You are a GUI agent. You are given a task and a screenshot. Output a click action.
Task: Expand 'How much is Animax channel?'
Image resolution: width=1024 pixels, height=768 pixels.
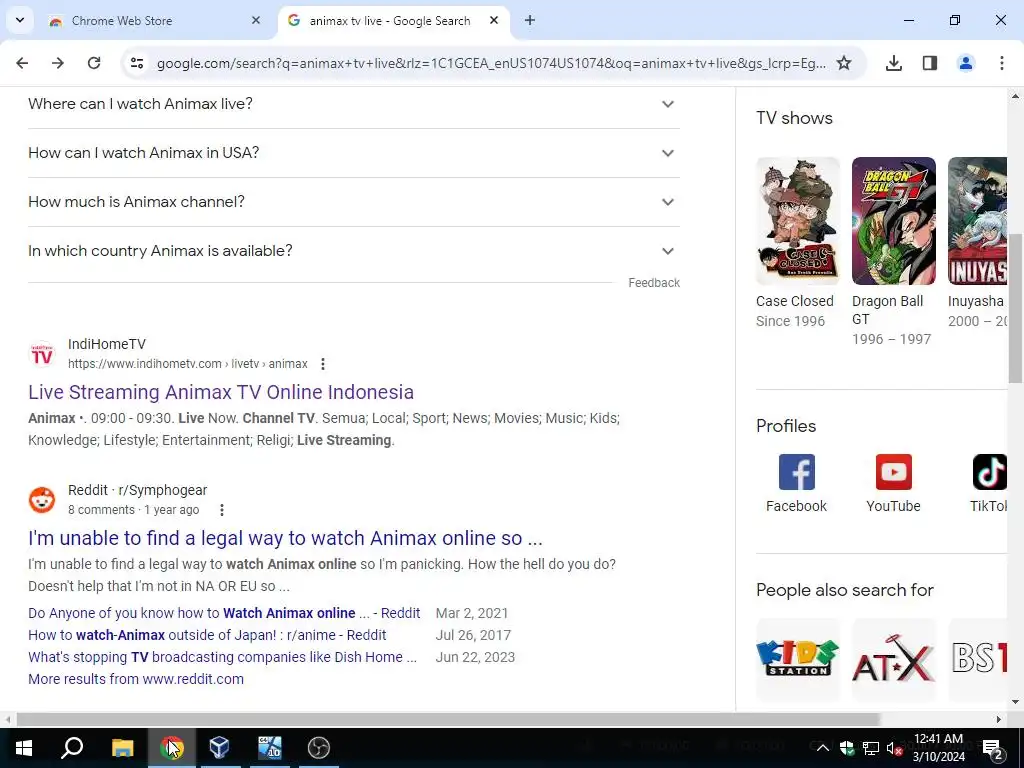[354, 202]
